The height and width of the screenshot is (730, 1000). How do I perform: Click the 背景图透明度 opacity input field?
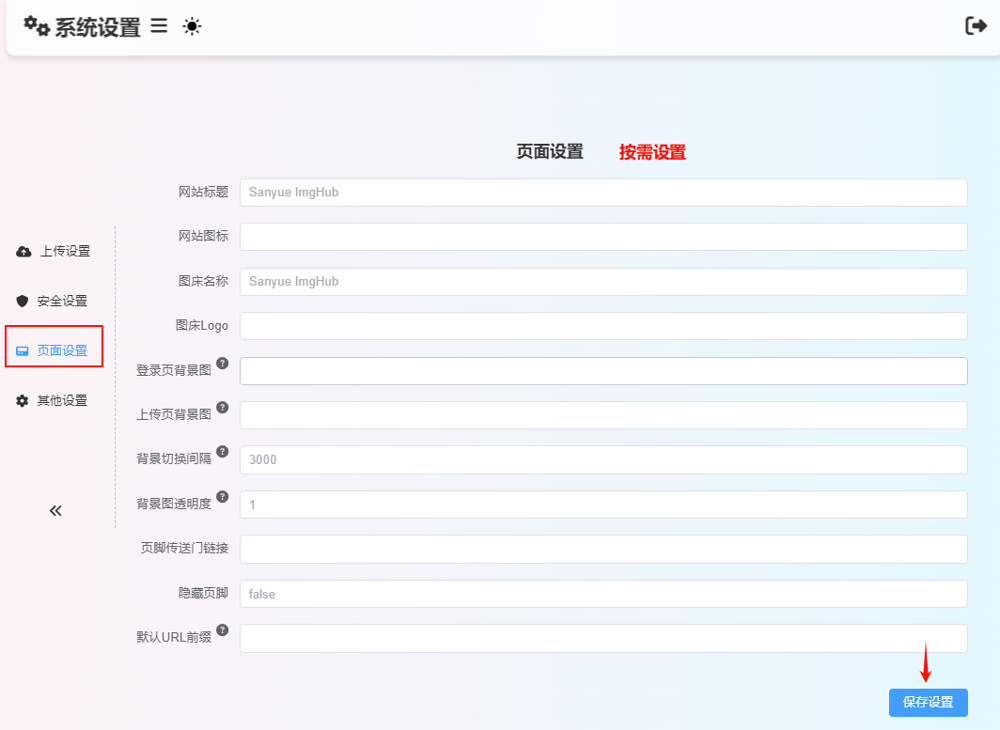click(x=603, y=505)
